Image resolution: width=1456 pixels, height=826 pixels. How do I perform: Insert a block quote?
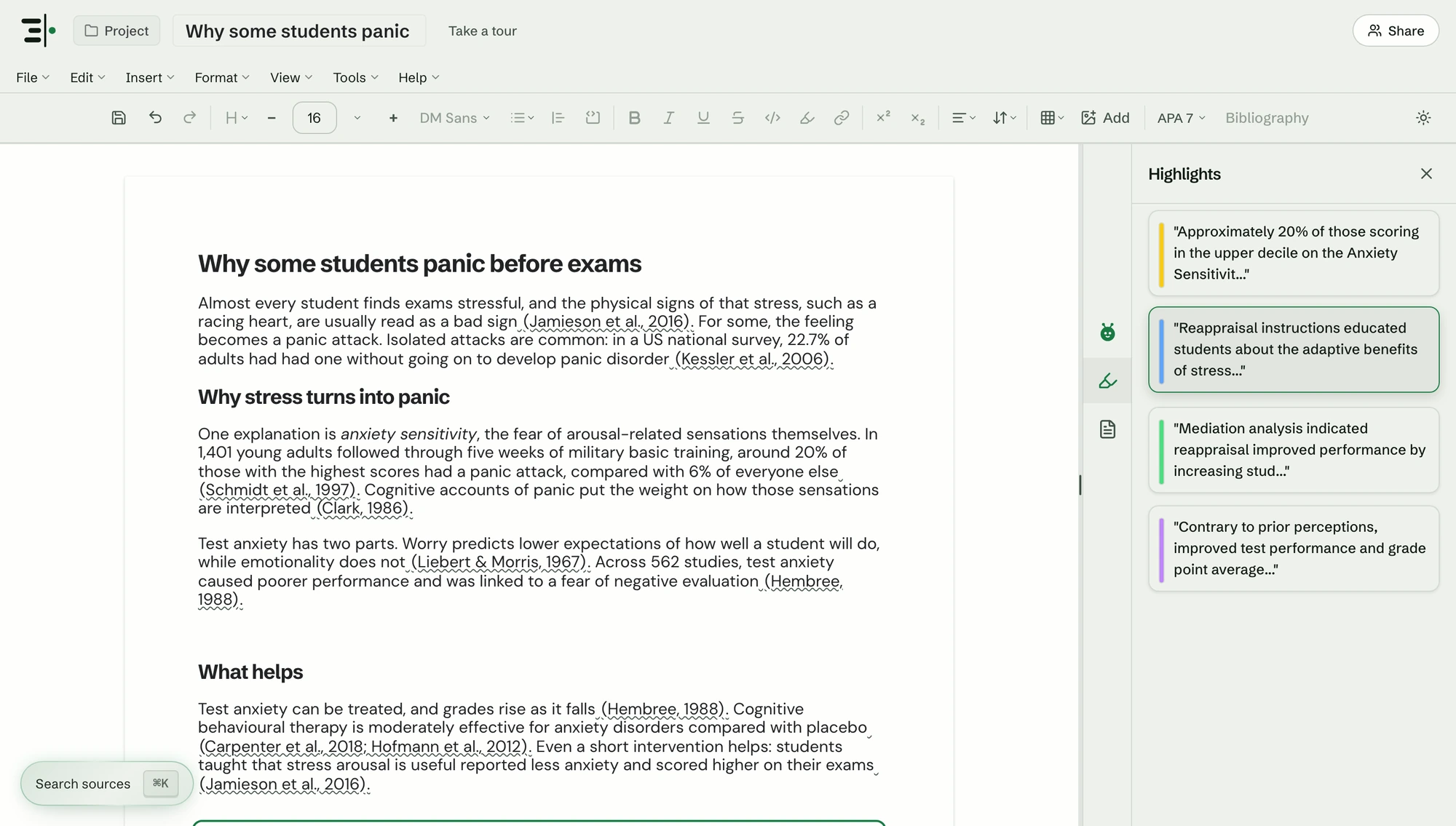tap(558, 118)
